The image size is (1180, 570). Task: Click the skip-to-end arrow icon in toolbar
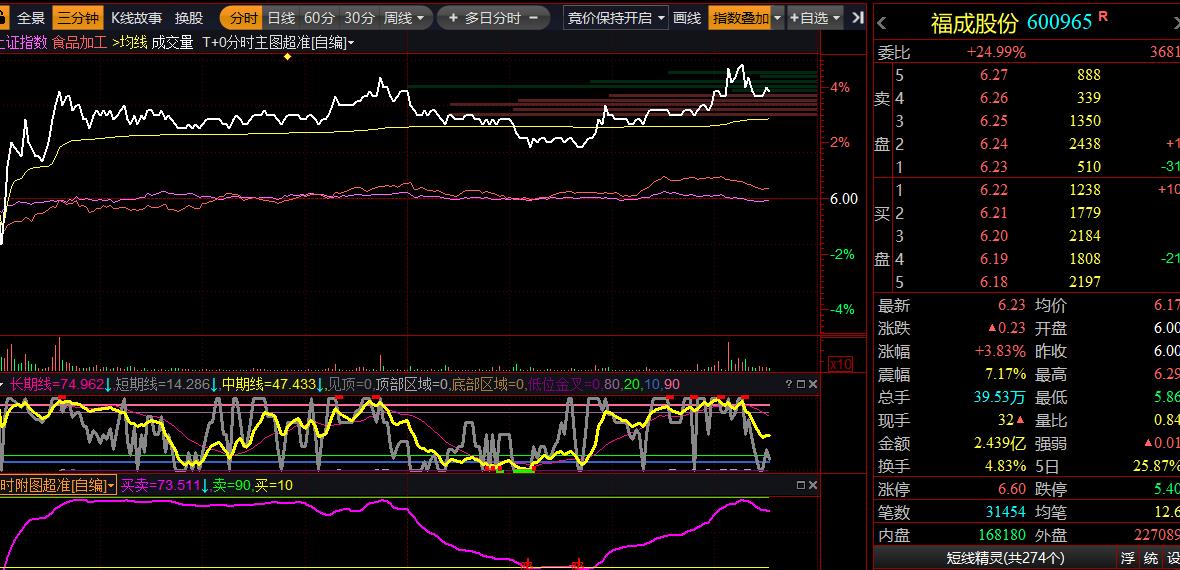click(x=858, y=18)
